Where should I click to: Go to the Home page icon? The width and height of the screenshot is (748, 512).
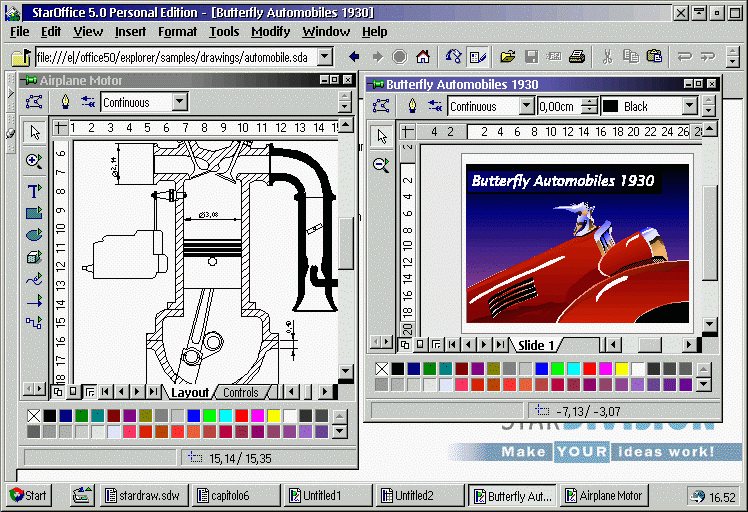click(423, 57)
